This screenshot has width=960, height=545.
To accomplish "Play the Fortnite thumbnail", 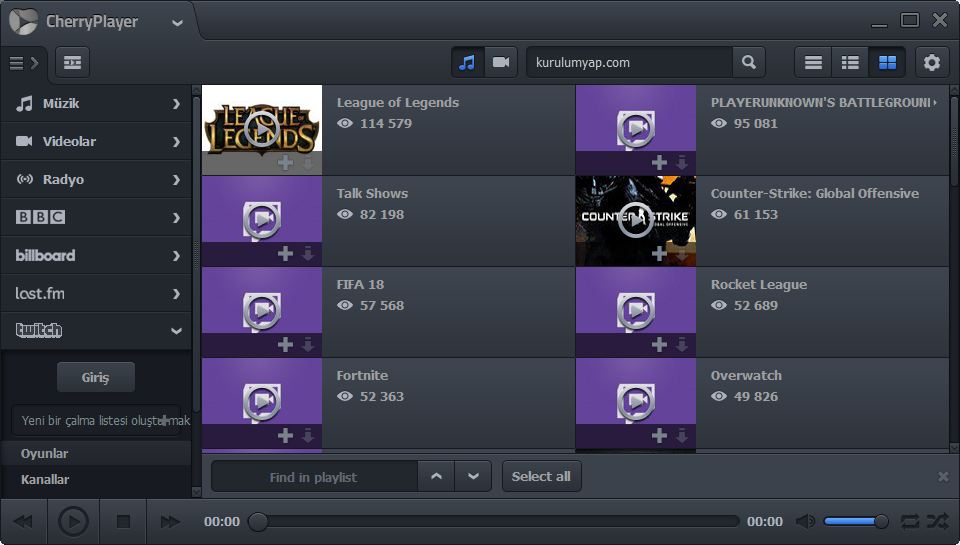I will pyautogui.click(x=262, y=401).
